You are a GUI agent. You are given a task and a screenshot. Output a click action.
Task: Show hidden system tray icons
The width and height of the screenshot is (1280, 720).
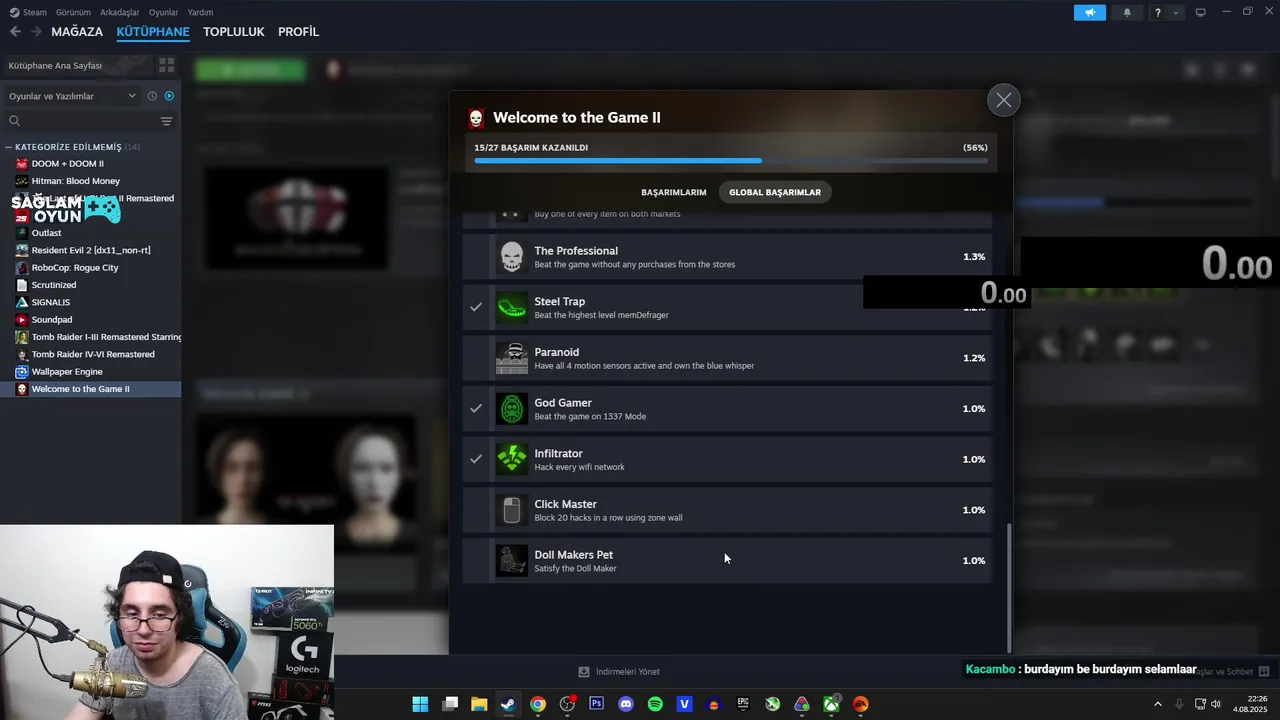(1158, 704)
